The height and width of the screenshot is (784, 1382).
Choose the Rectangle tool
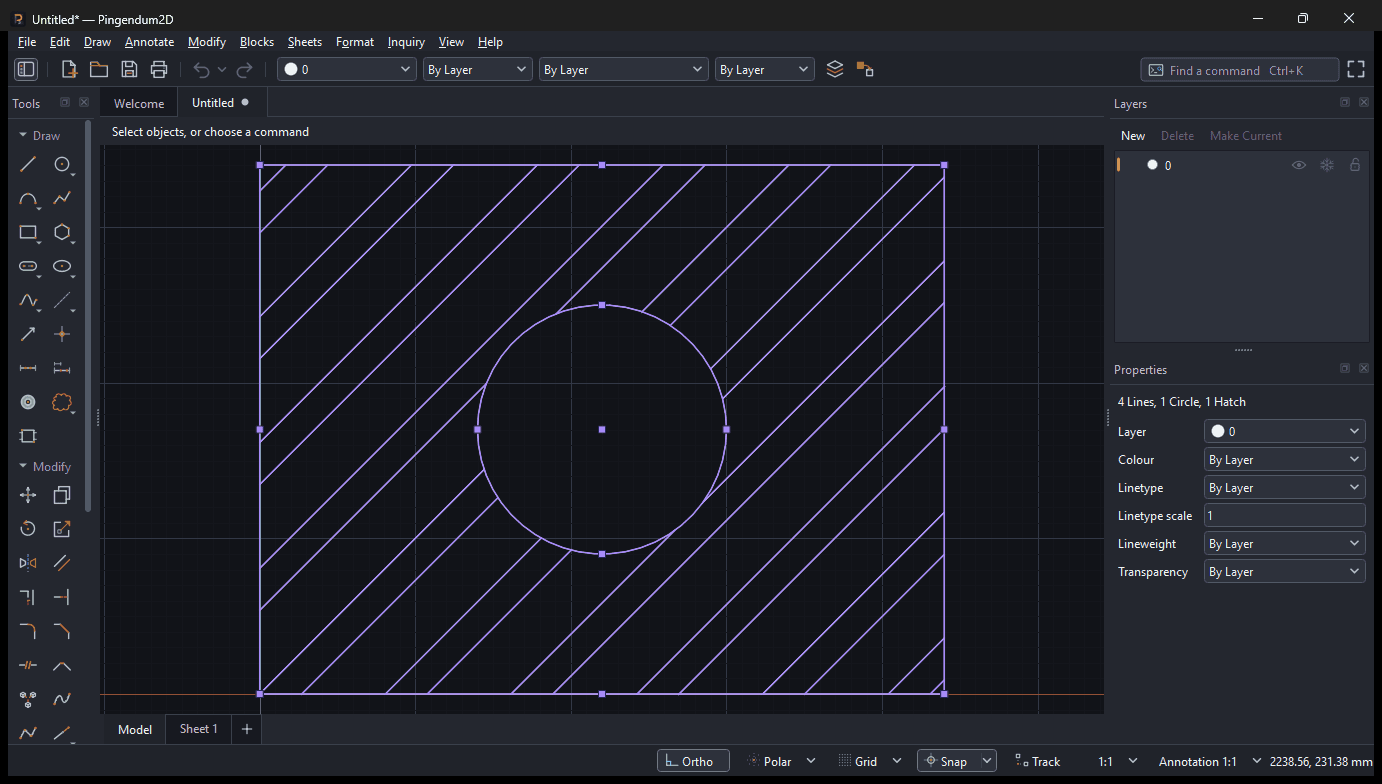[x=28, y=233]
